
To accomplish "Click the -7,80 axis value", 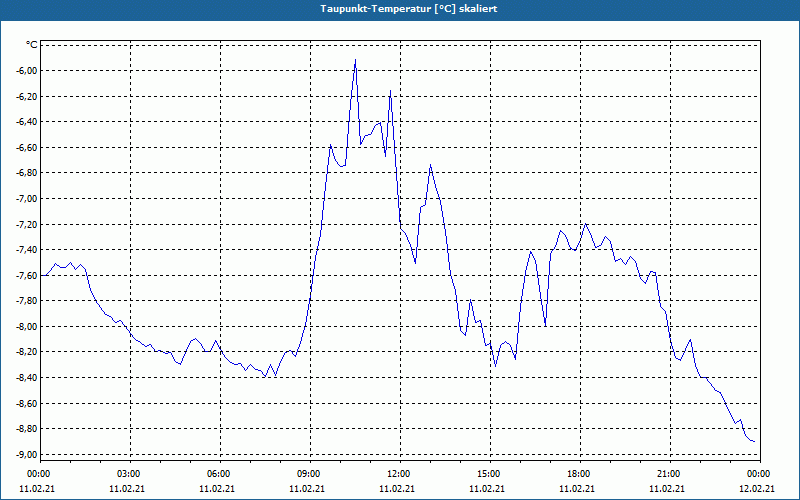I will [27, 301].
